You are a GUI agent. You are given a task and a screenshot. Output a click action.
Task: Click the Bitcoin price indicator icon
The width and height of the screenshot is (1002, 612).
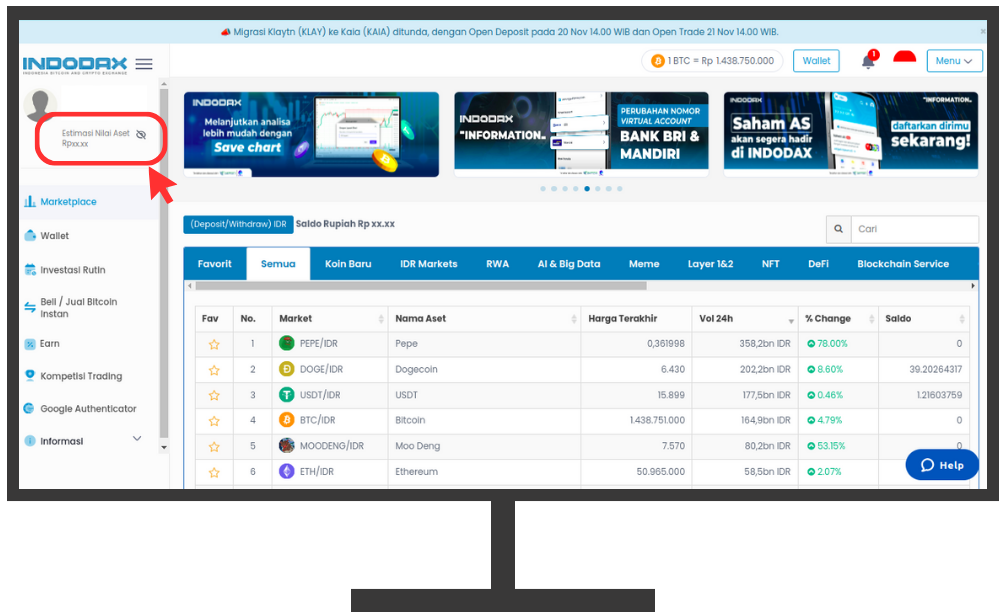[658, 61]
